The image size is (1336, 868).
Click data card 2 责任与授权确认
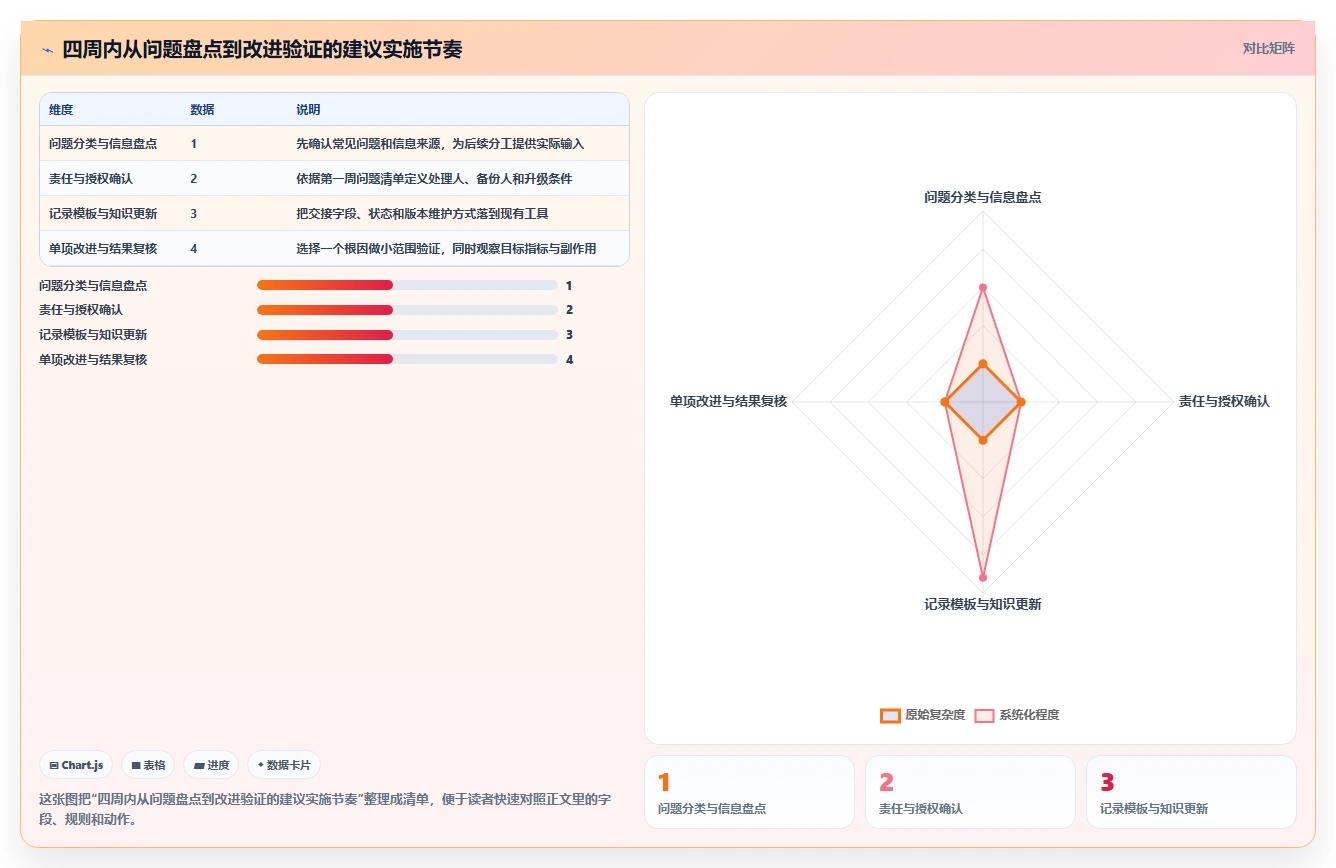970,792
